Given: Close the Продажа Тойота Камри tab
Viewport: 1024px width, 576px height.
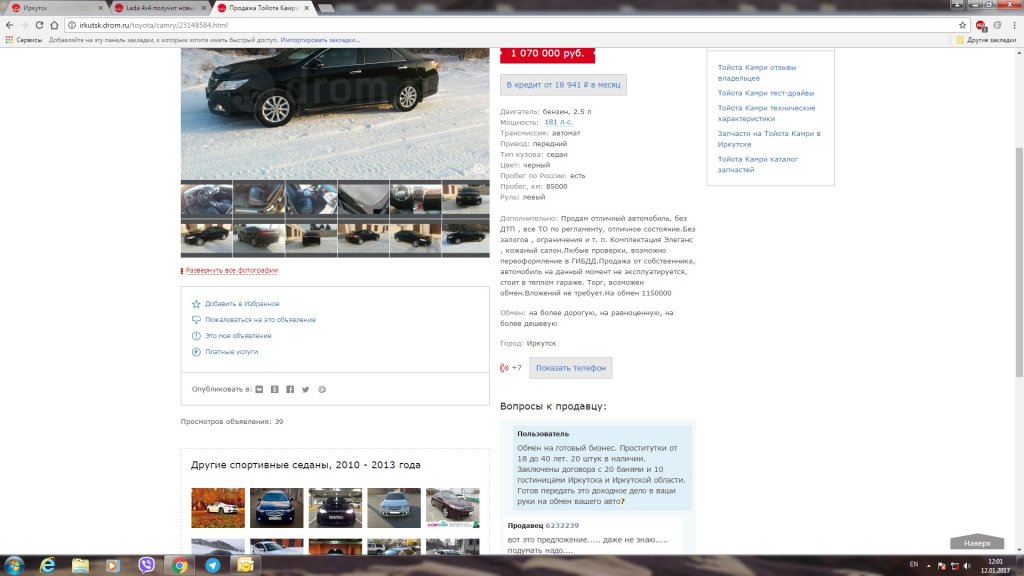Looking at the screenshot, I should point(306,8).
